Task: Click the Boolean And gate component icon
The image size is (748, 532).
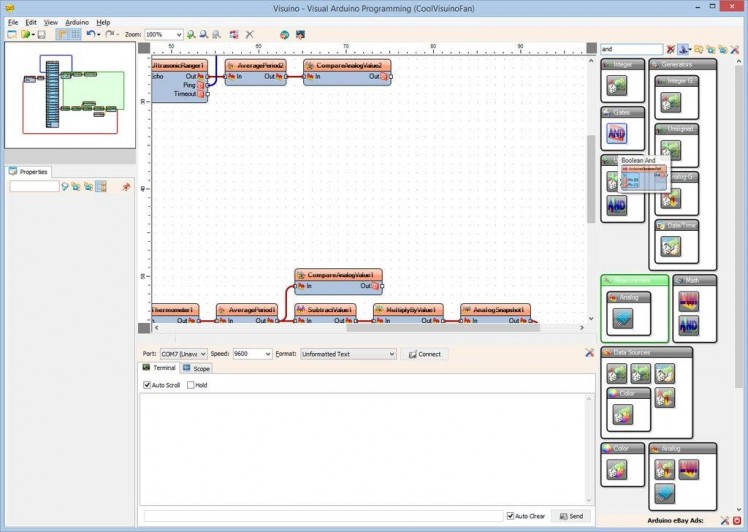Action: (617, 132)
